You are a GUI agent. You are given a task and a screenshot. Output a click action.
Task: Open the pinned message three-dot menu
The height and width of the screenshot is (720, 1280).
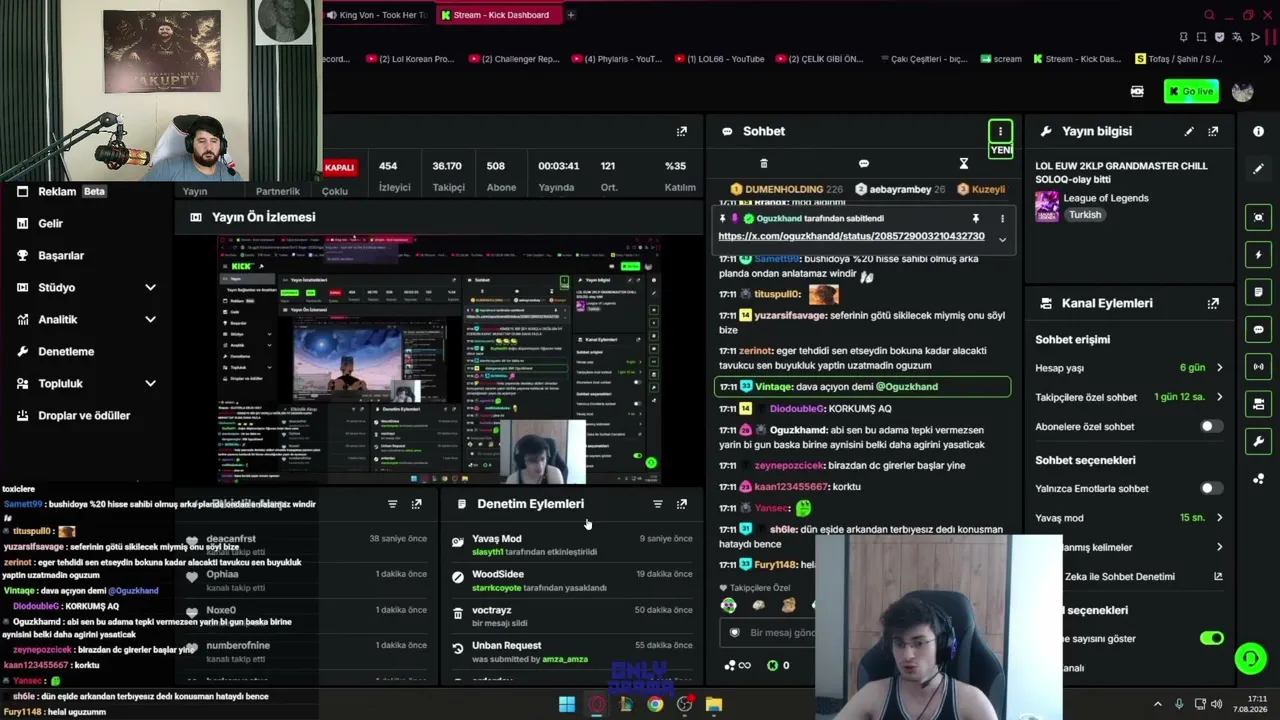(1002, 218)
